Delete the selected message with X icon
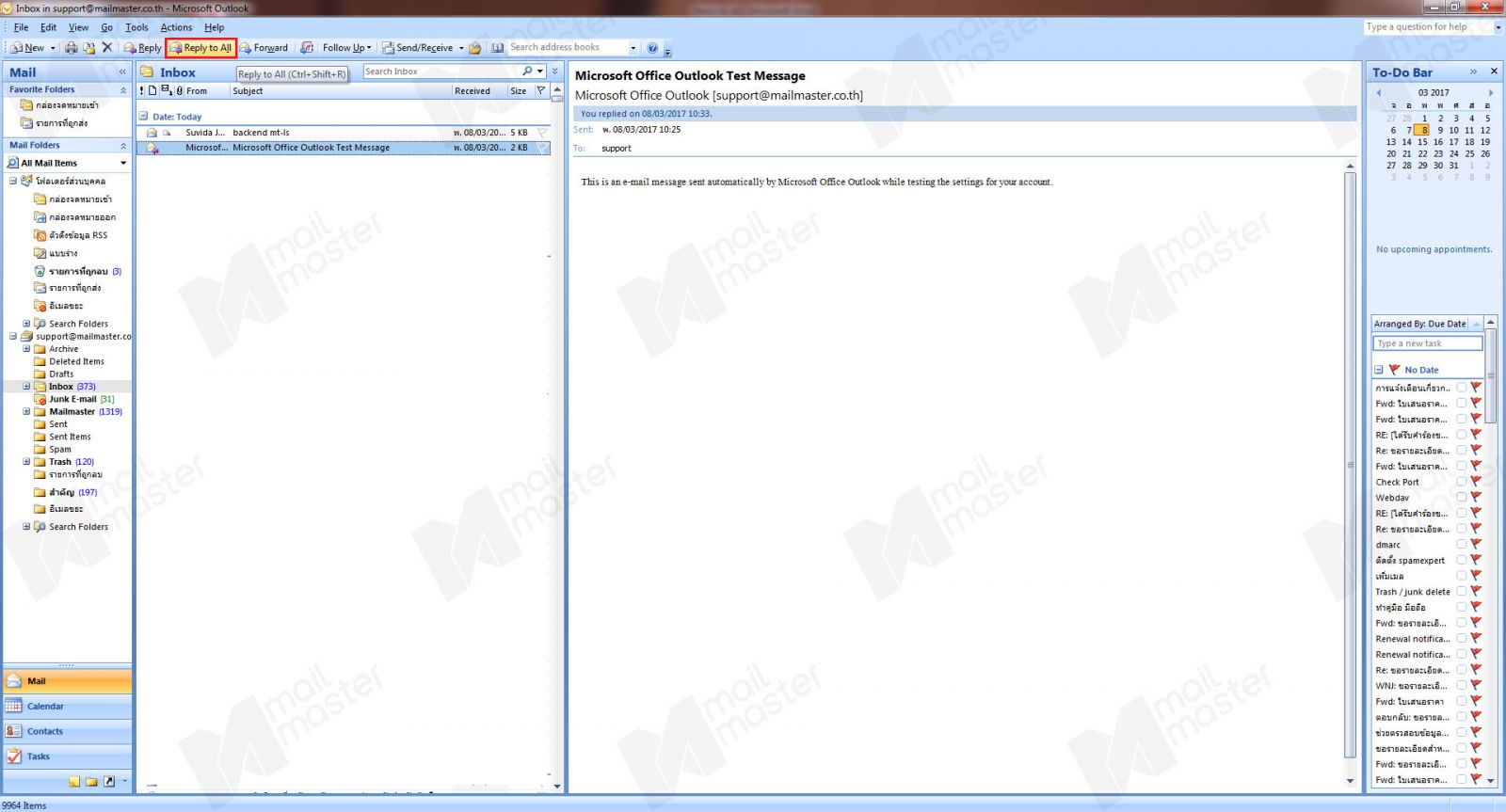1506x812 pixels. 107,47
